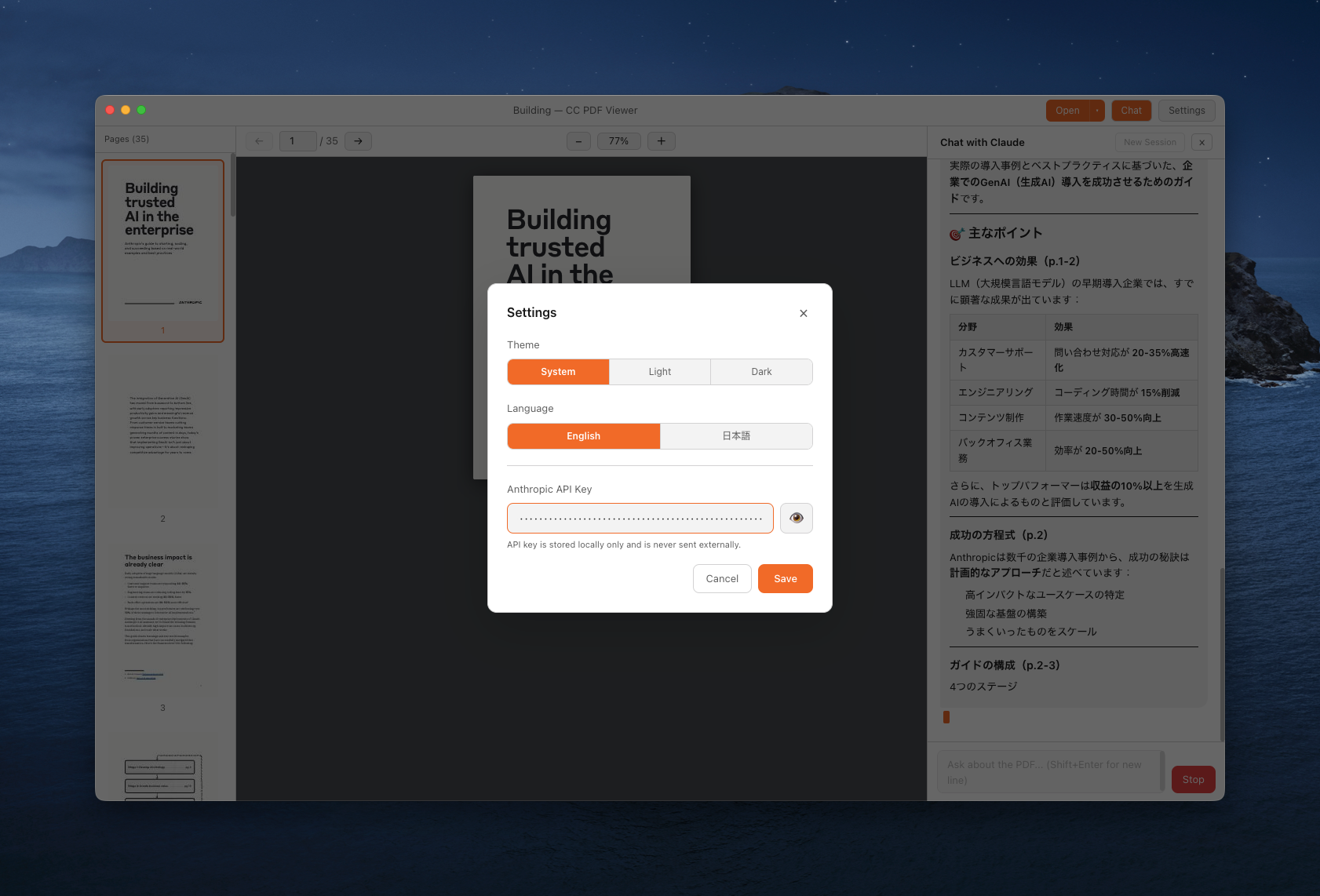1320x896 pixels.
Task: Save the settings
Action: [x=786, y=579]
